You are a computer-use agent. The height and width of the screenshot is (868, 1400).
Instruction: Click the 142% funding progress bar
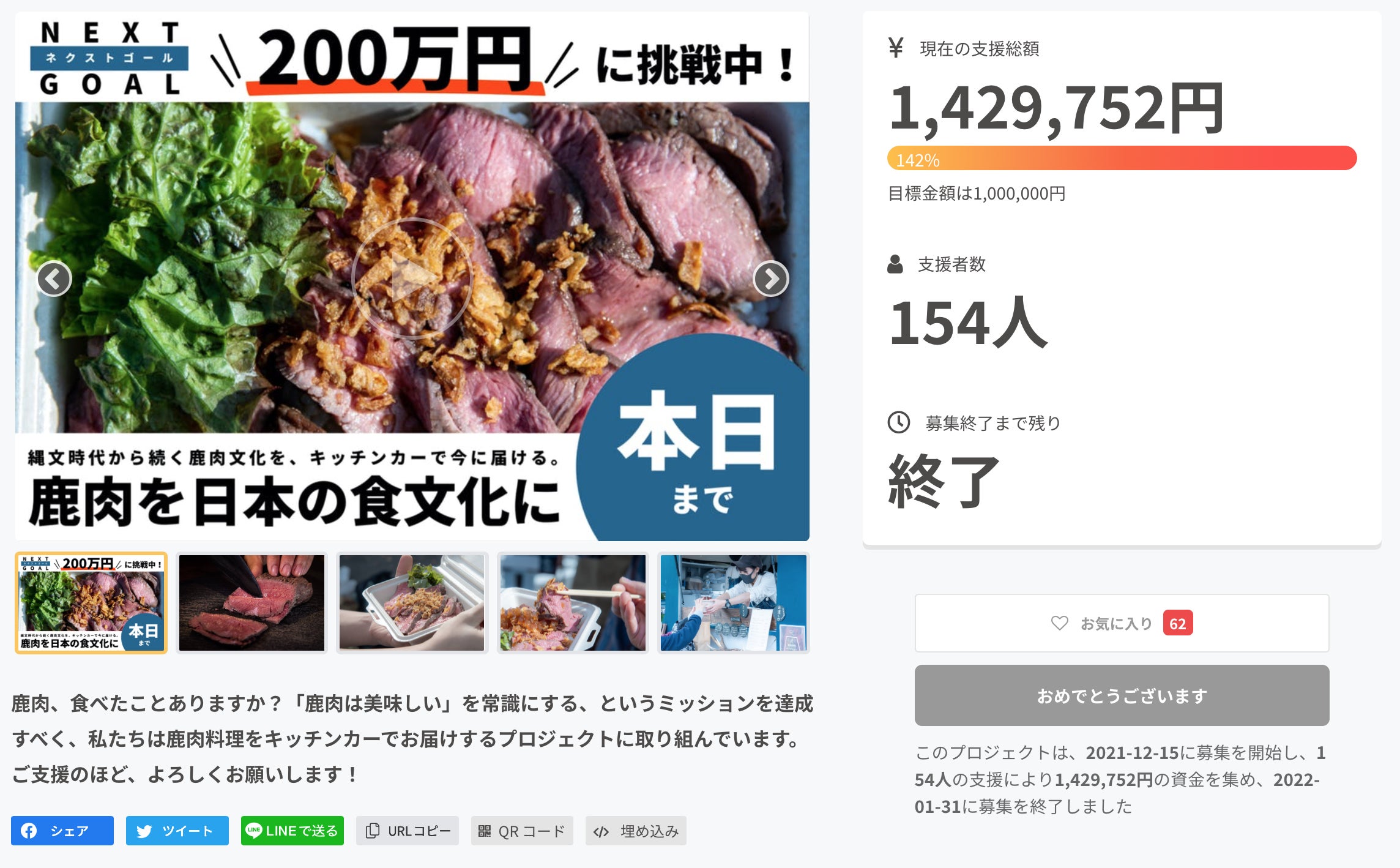pos(1122,159)
